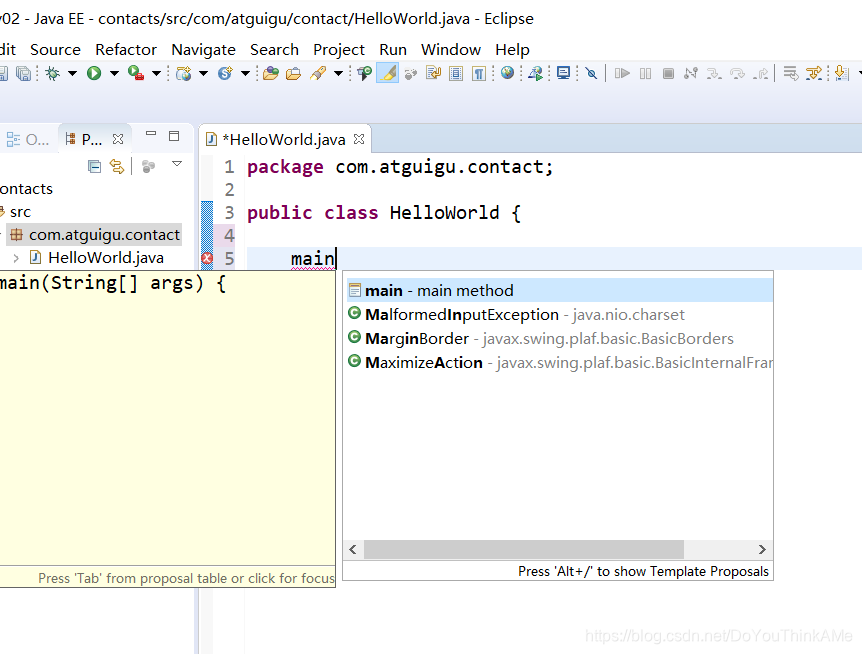Open Package Explorer View Menu triangle

[x=177, y=163]
